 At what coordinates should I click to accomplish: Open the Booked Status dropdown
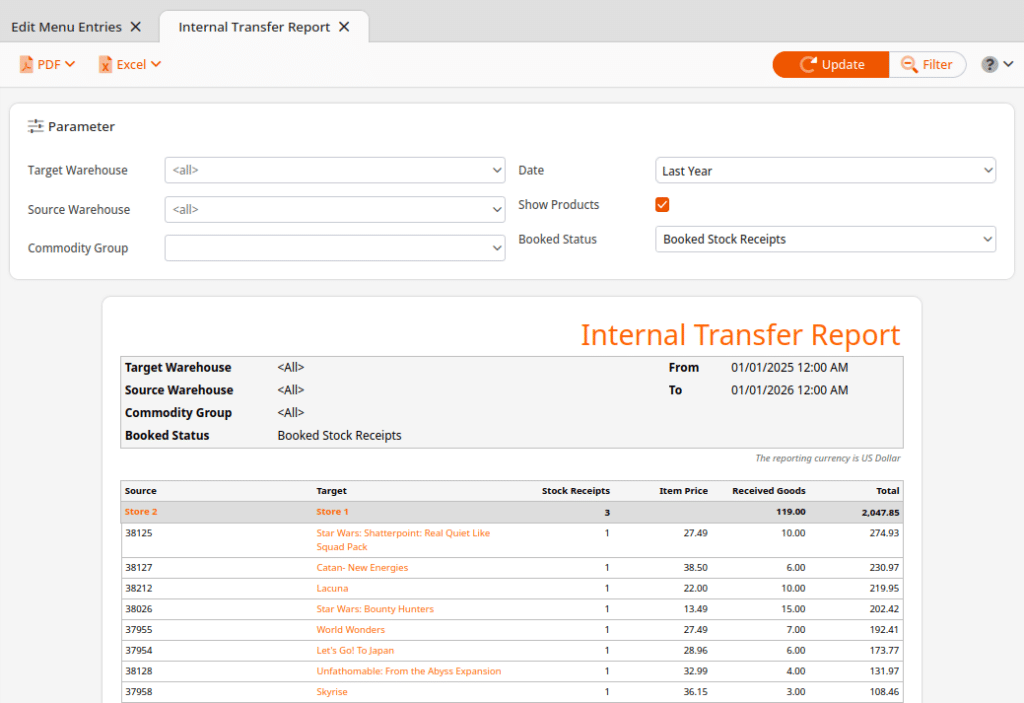pyautogui.click(x=825, y=239)
